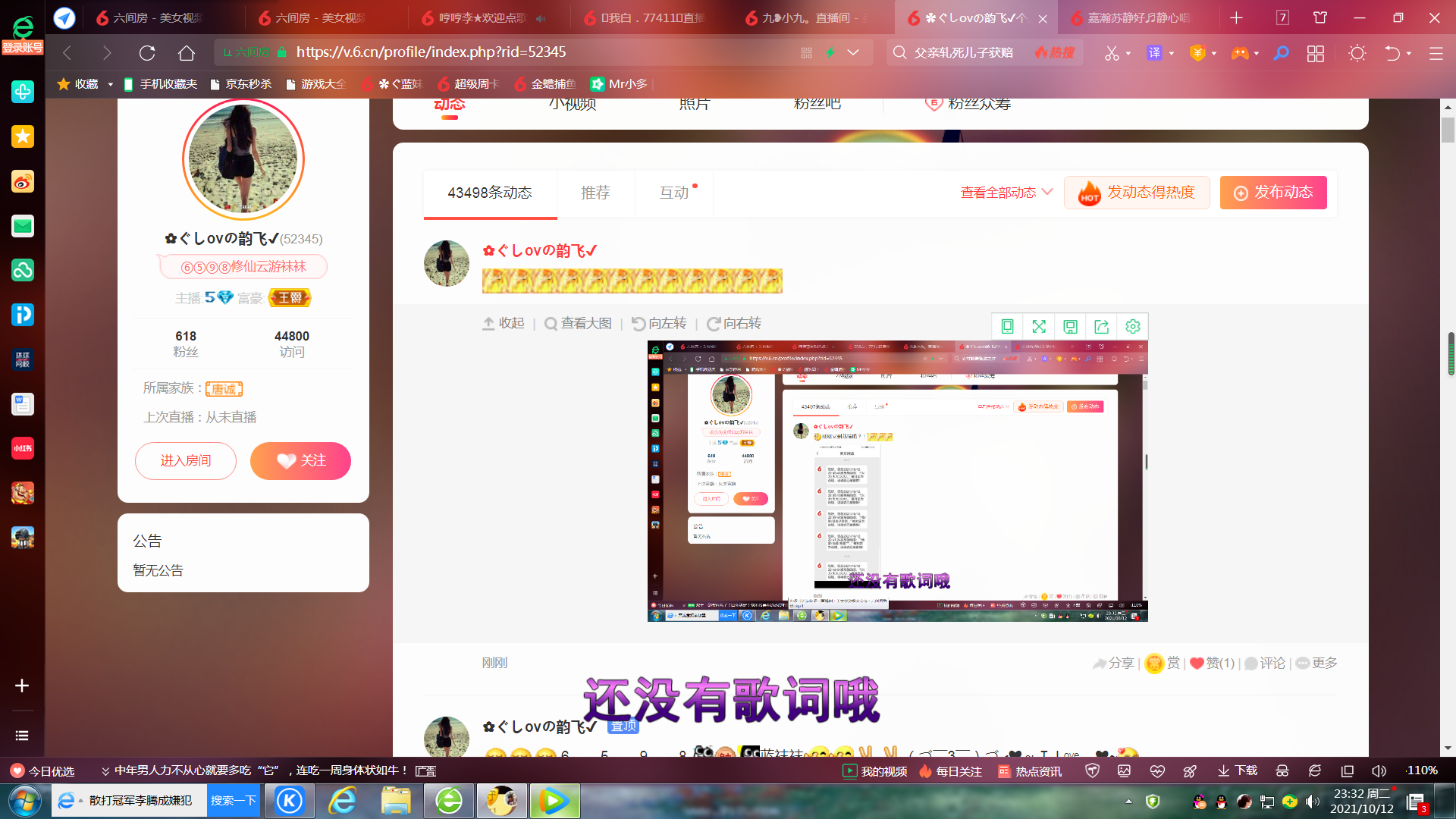This screenshot has width=1456, height=819.
Task: Open the new tab plus button
Action: pos(1237,17)
